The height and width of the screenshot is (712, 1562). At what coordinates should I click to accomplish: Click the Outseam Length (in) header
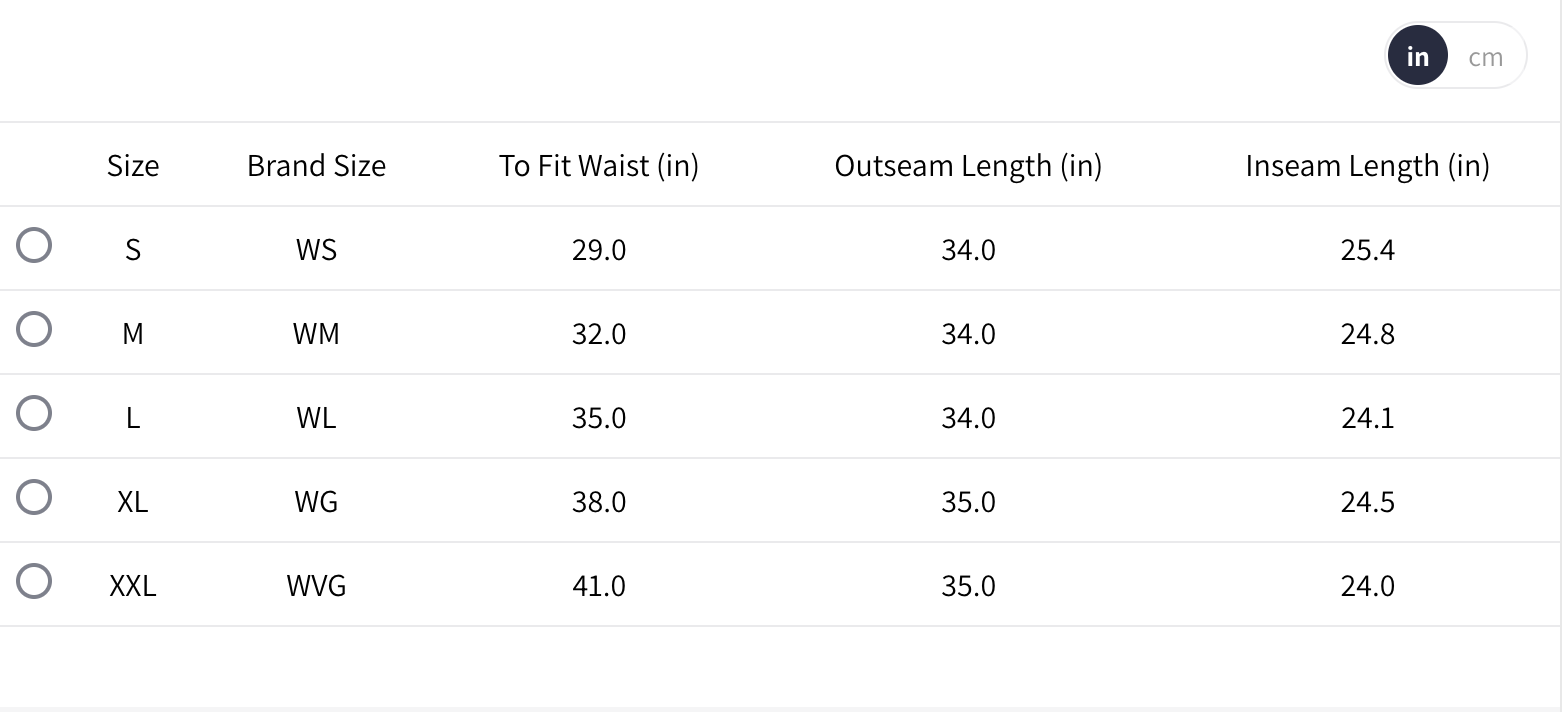(x=968, y=165)
